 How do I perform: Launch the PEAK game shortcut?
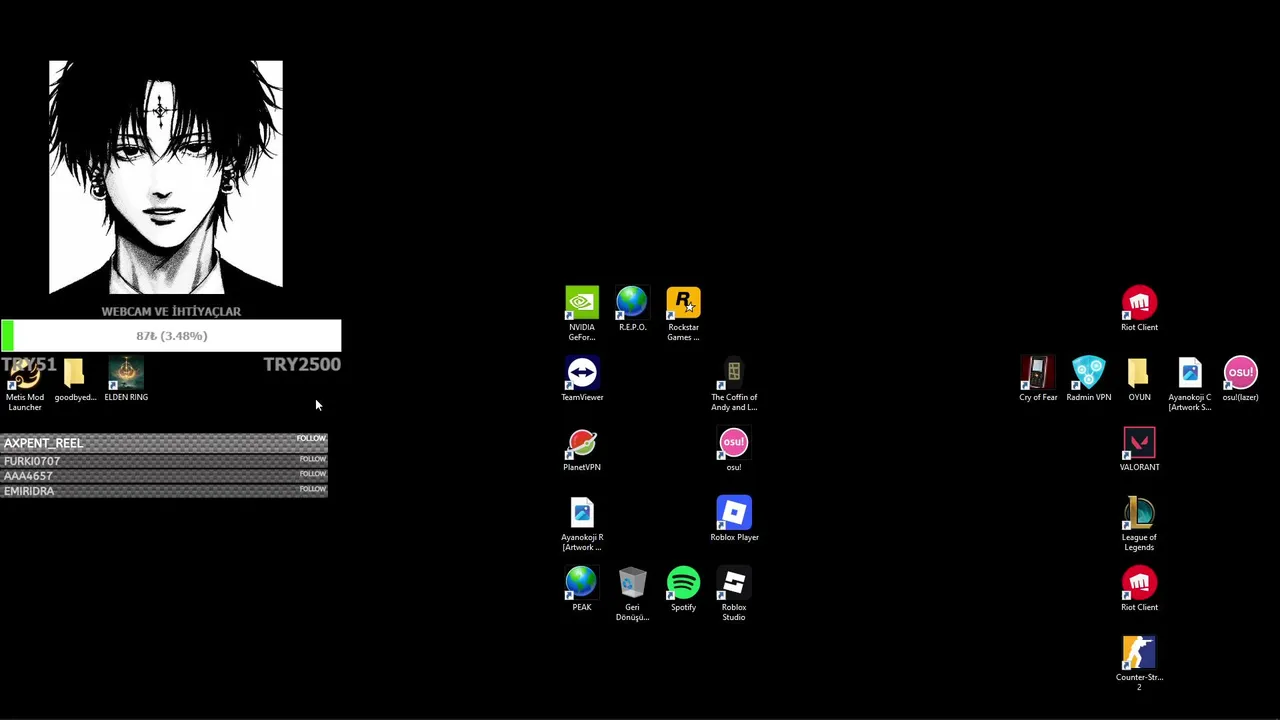(582, 583)
